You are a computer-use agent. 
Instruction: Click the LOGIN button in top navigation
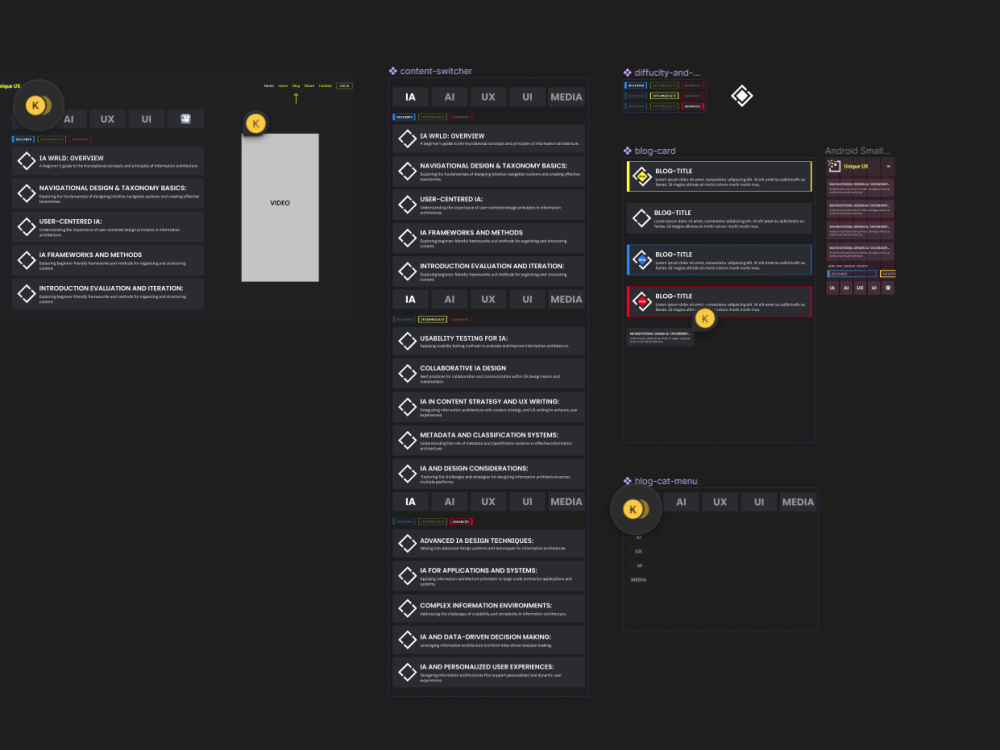345,86
